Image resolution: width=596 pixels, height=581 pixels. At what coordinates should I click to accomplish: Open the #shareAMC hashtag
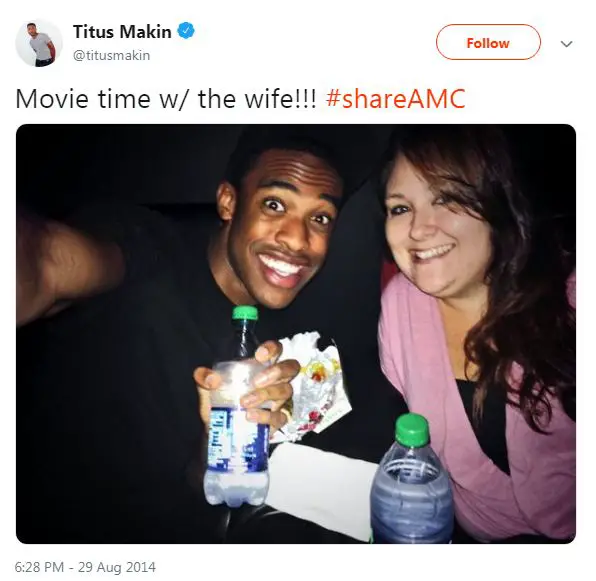[x=396, y=98]
